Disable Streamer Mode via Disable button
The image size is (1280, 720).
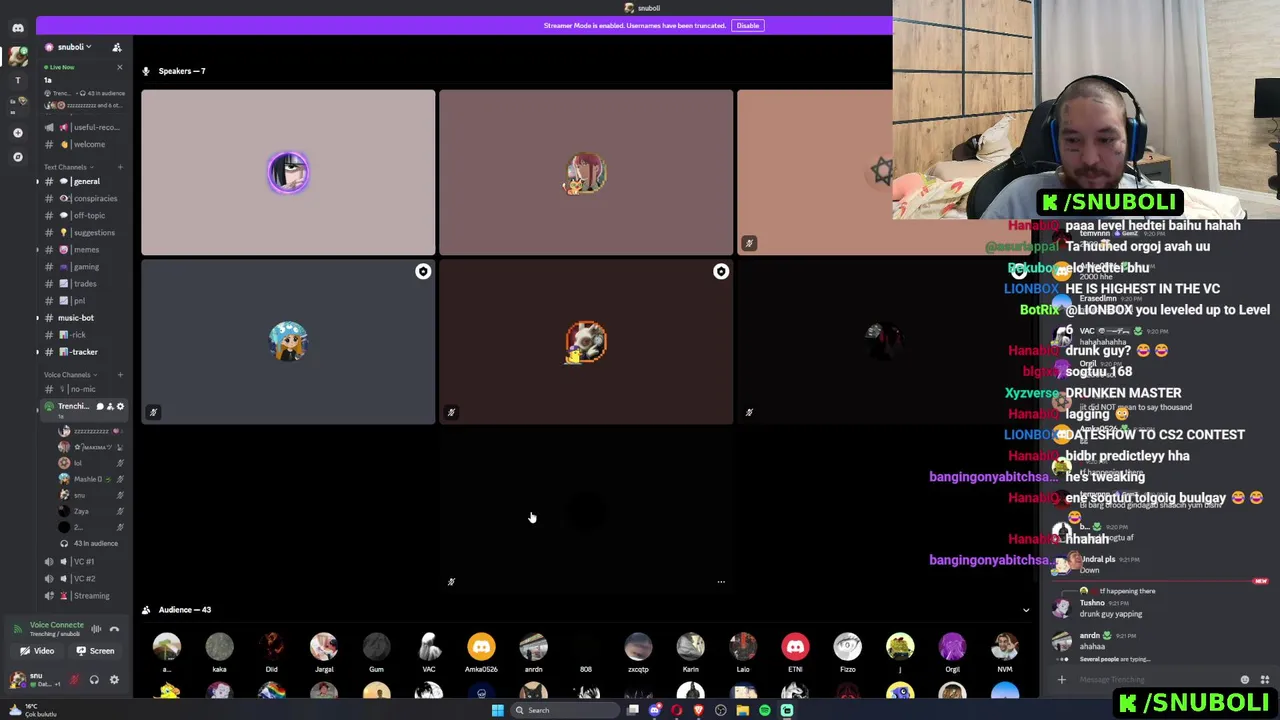click(x=747, y=25)
